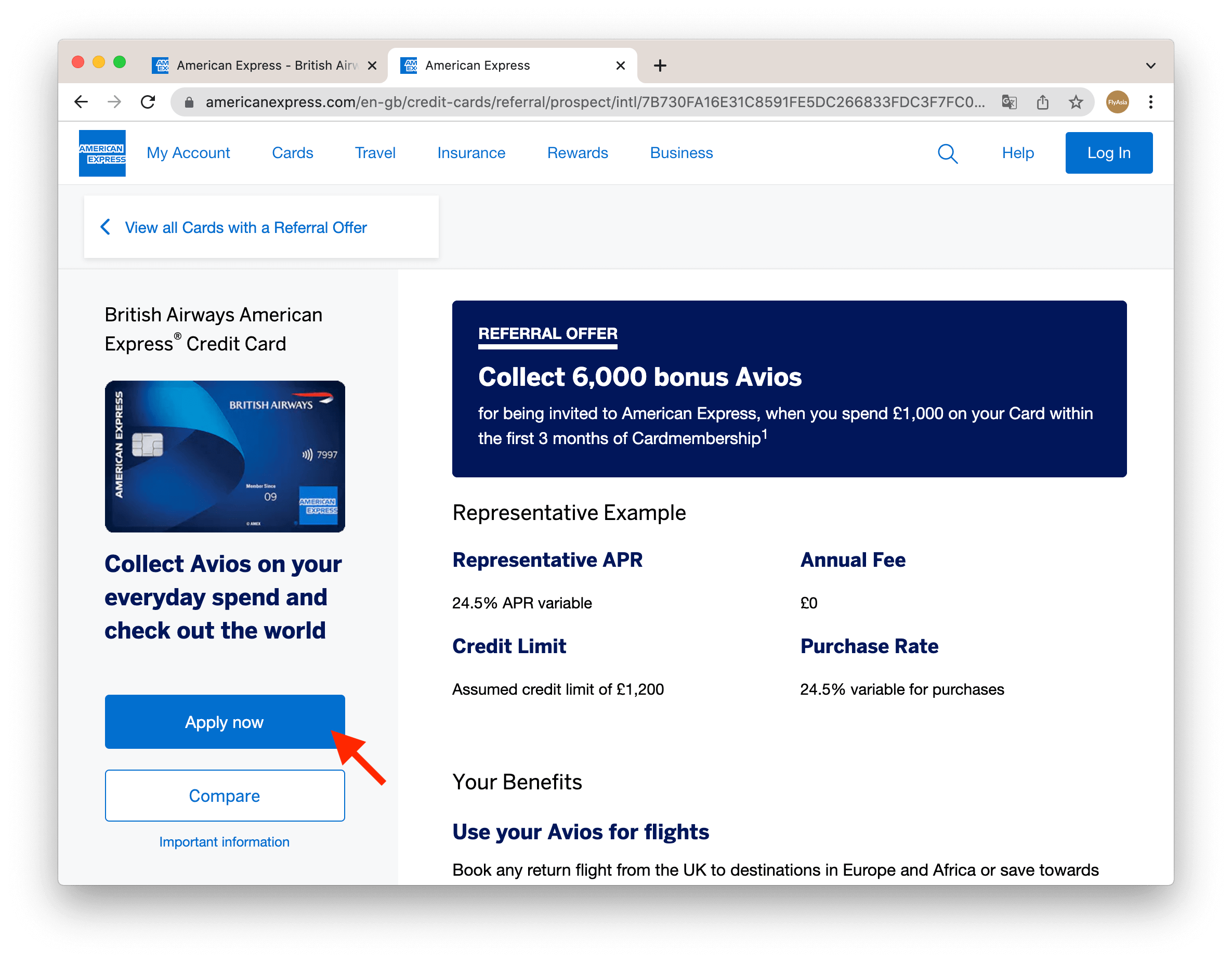Open My Account menu
The height and width of the screenshot is (962, 1232).
click(x=188, y=153)
